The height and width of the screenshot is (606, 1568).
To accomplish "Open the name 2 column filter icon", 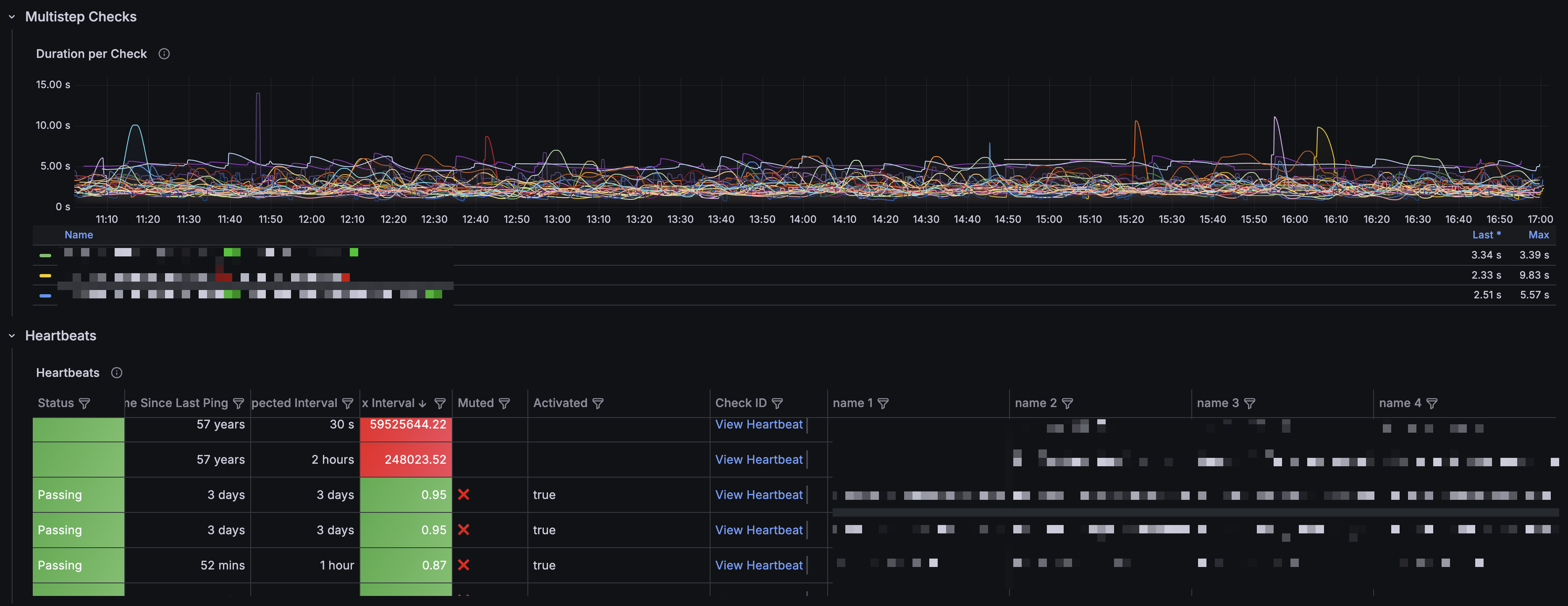I will [x=1067, y=403].
